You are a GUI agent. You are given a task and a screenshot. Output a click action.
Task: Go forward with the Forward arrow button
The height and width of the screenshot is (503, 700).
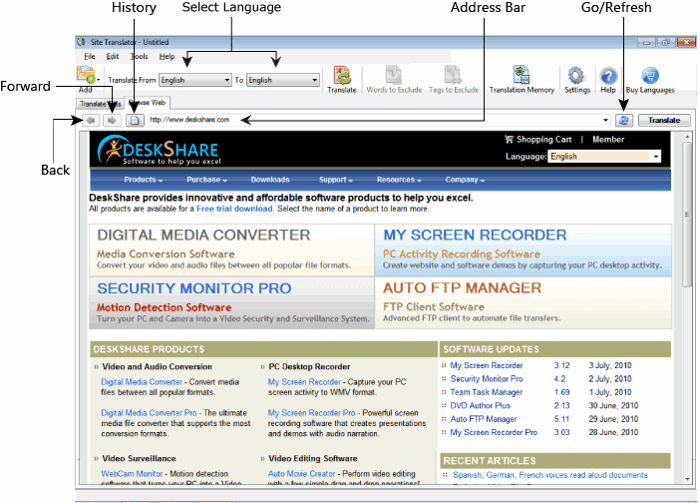[x=112, y=121]
